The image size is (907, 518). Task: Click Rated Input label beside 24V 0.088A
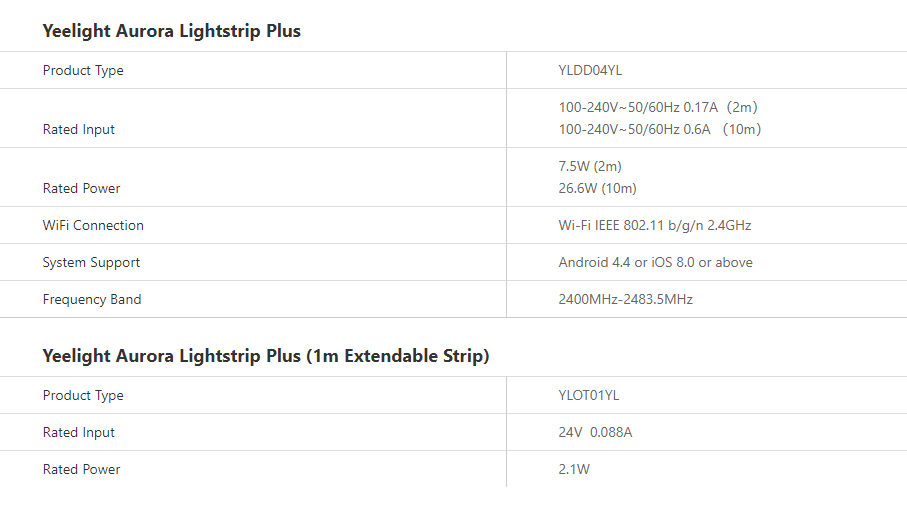(x=78, y=432)
